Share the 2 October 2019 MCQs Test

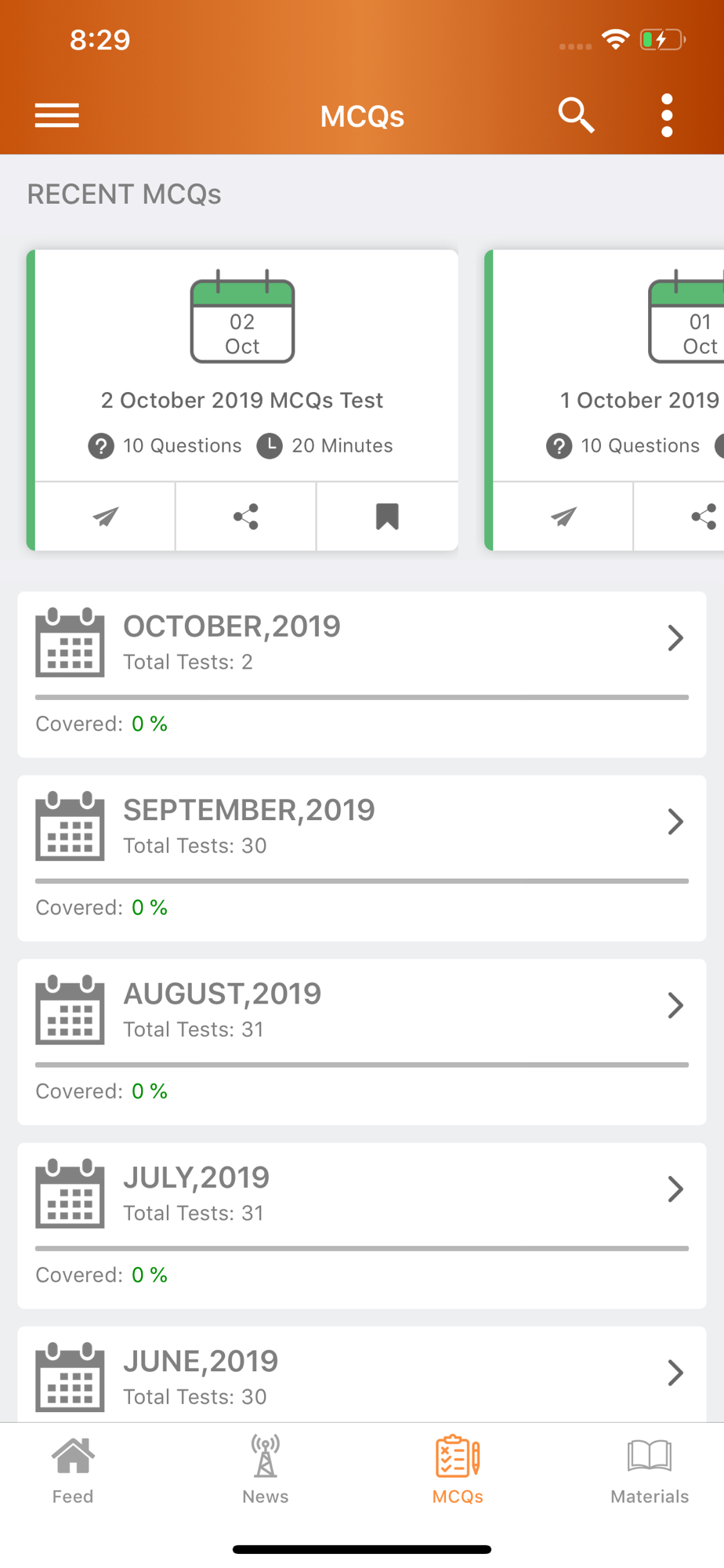tap(246, 517)
